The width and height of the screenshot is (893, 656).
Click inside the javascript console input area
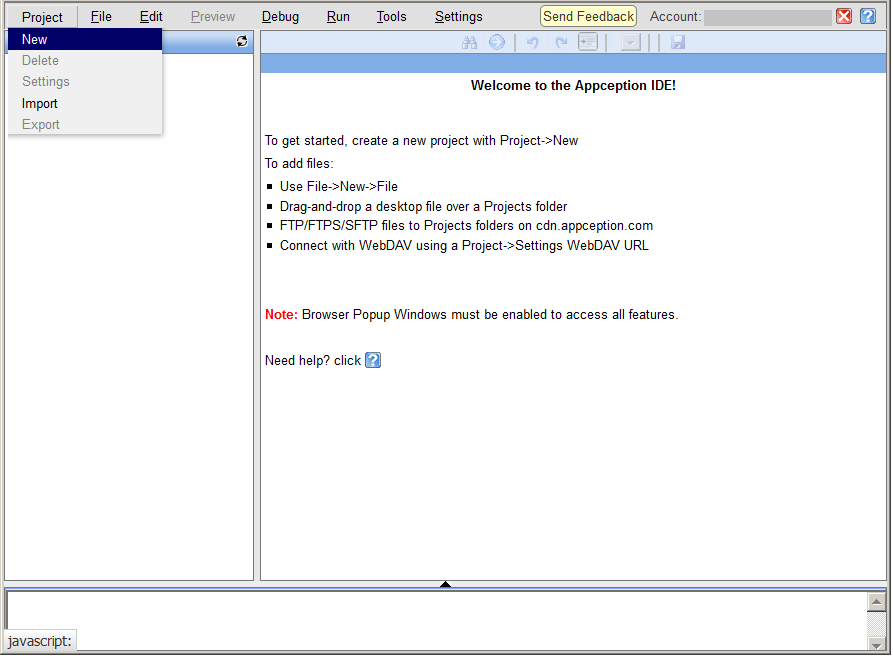tap(436, 621)
